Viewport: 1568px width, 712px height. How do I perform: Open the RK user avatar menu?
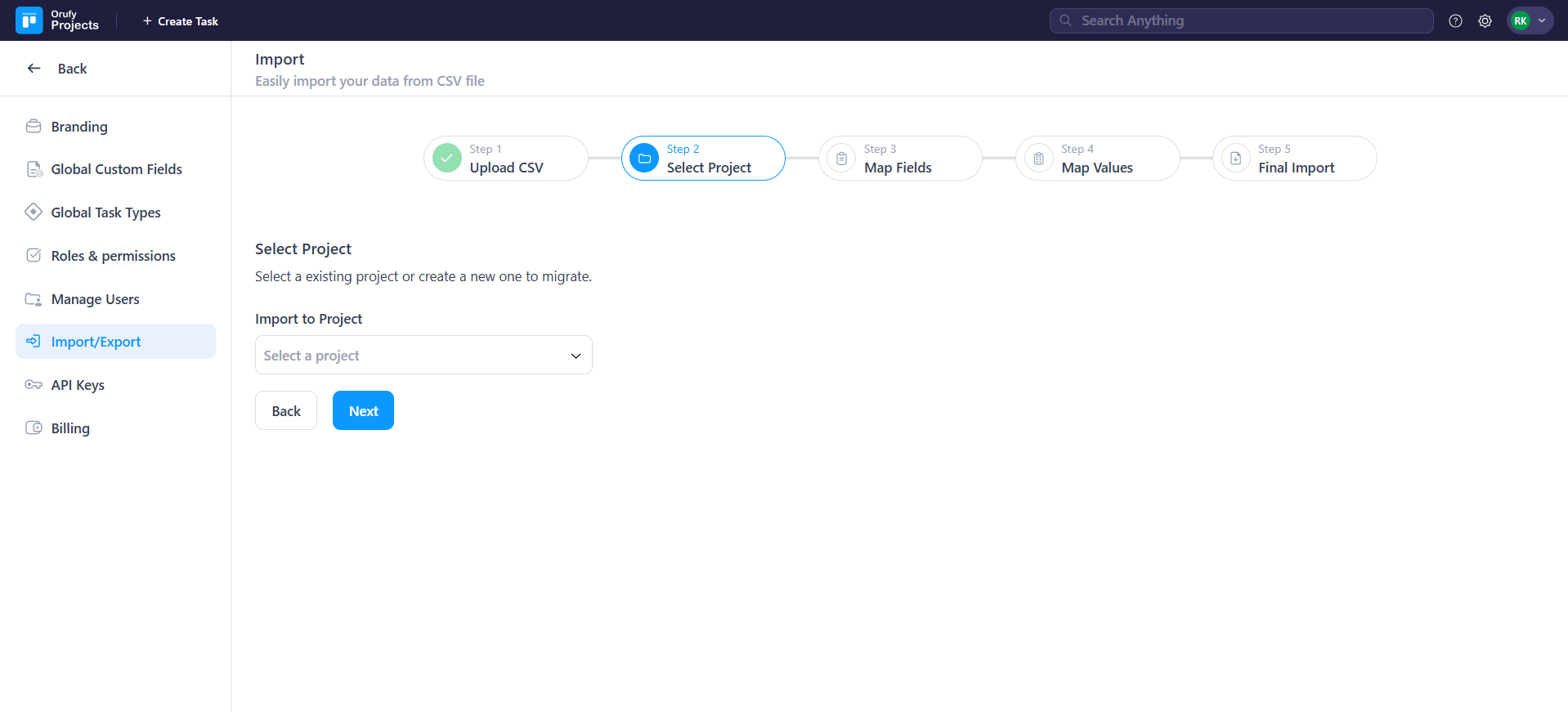pos(1529,21)
